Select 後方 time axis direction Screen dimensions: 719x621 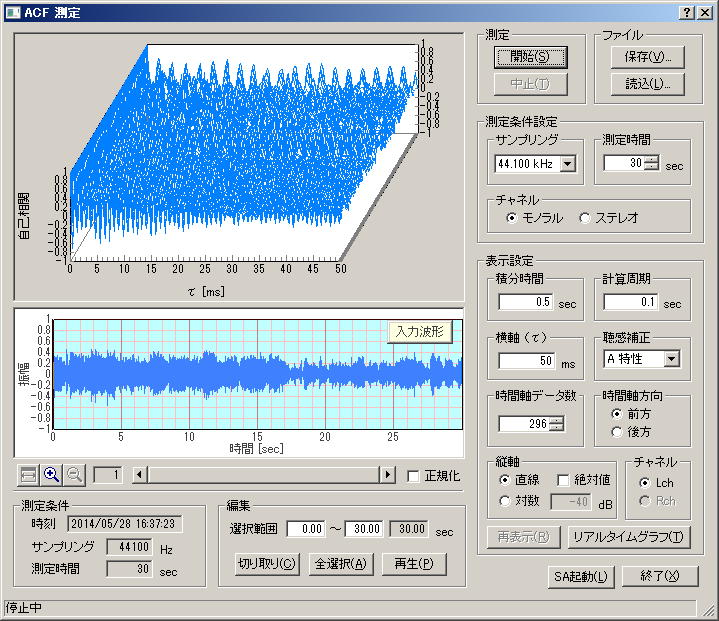point(617,432)
